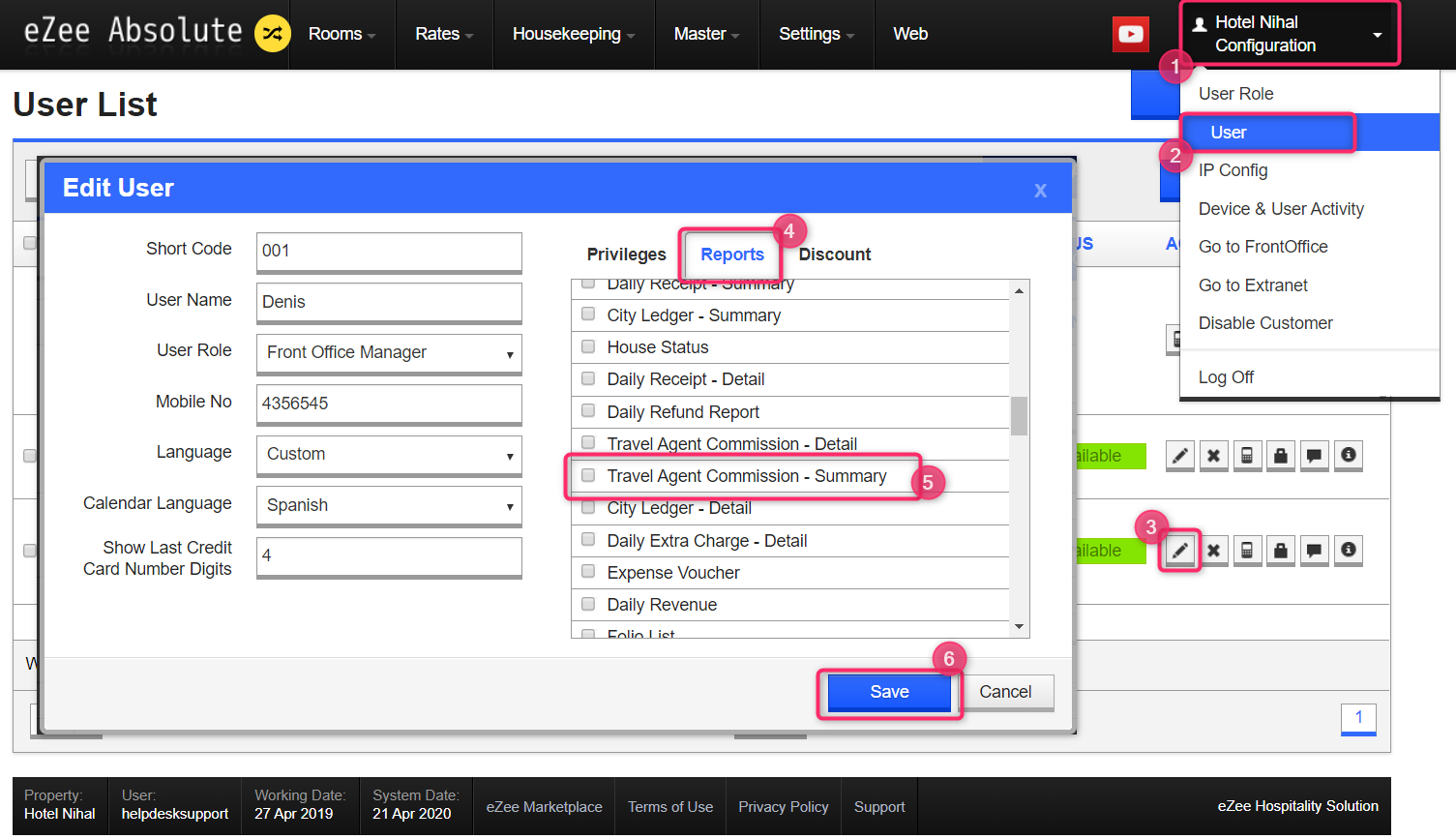Expand the Rooms menu in the top bar
The width and height of the screenshot is (1456, 839).
pos(342,34)
